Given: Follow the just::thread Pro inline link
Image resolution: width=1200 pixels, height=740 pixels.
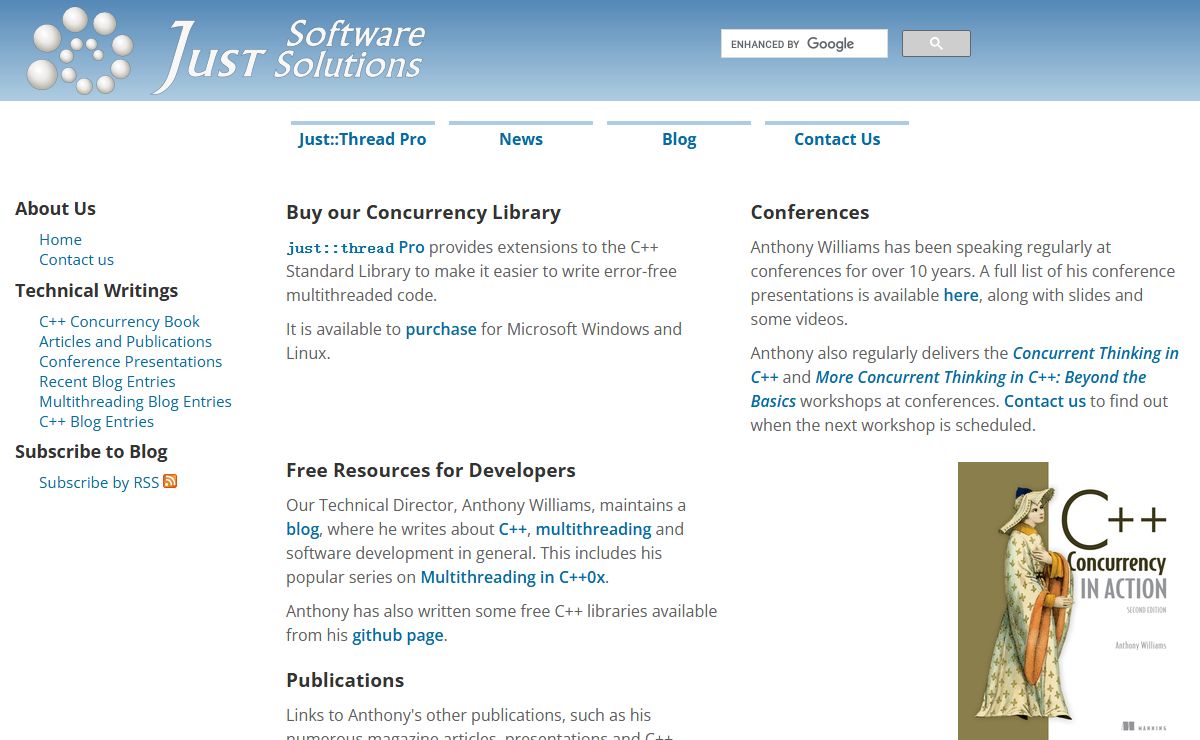Looking at the screenshot, I should pos(355,247).
